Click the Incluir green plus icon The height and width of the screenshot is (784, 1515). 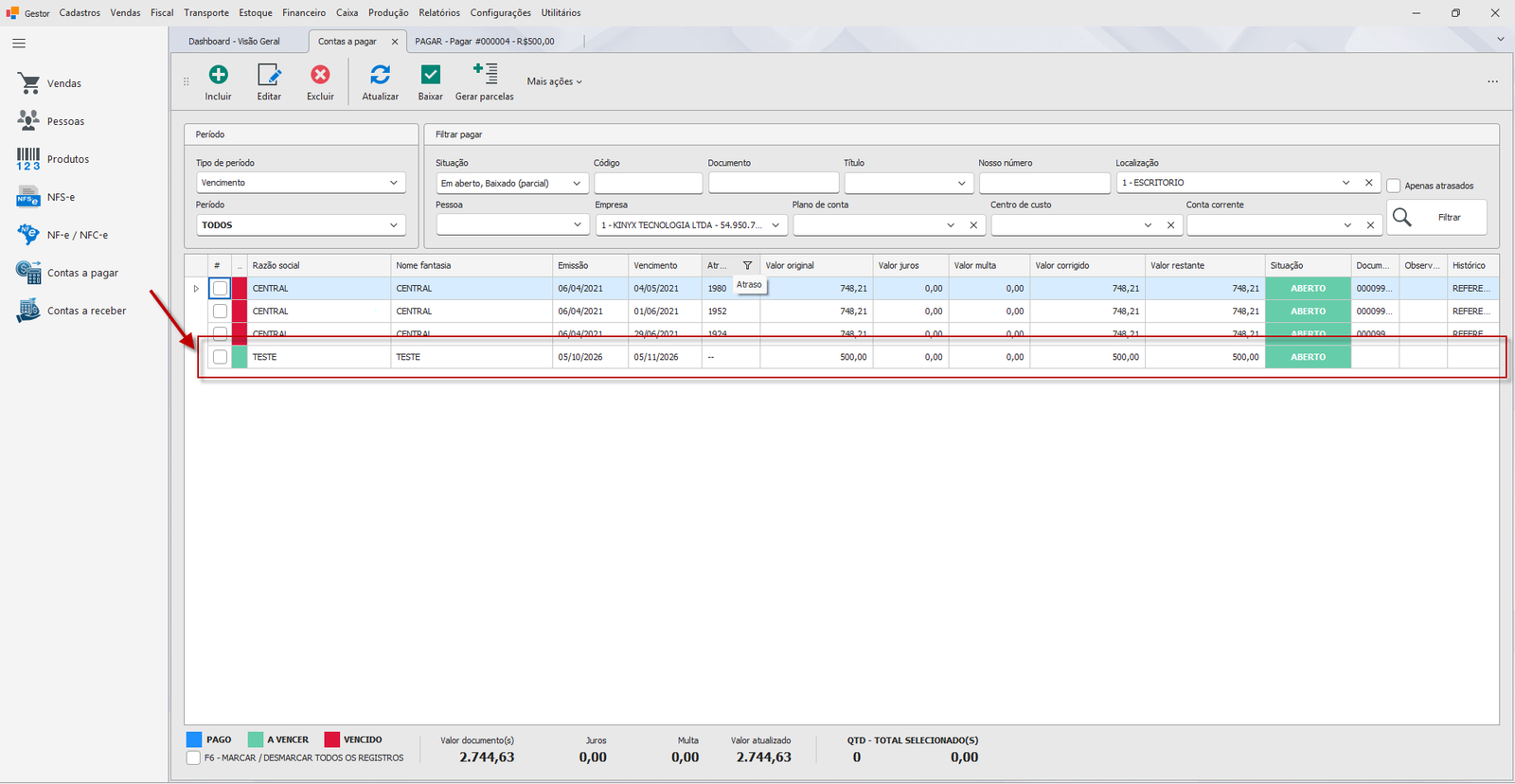[218, 75]
